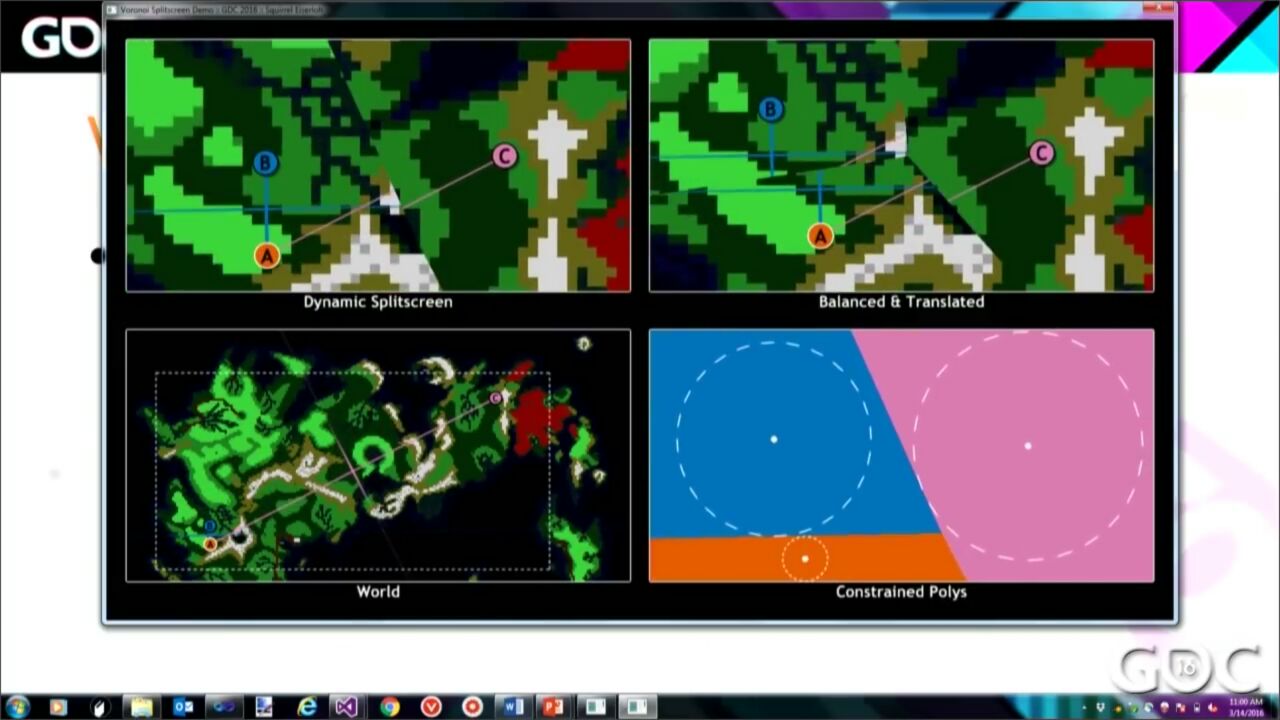This screenshot has height=720, width=1280.
Task: Open Microsoft Word from the taskbar
Action: (x=513, y=707)
